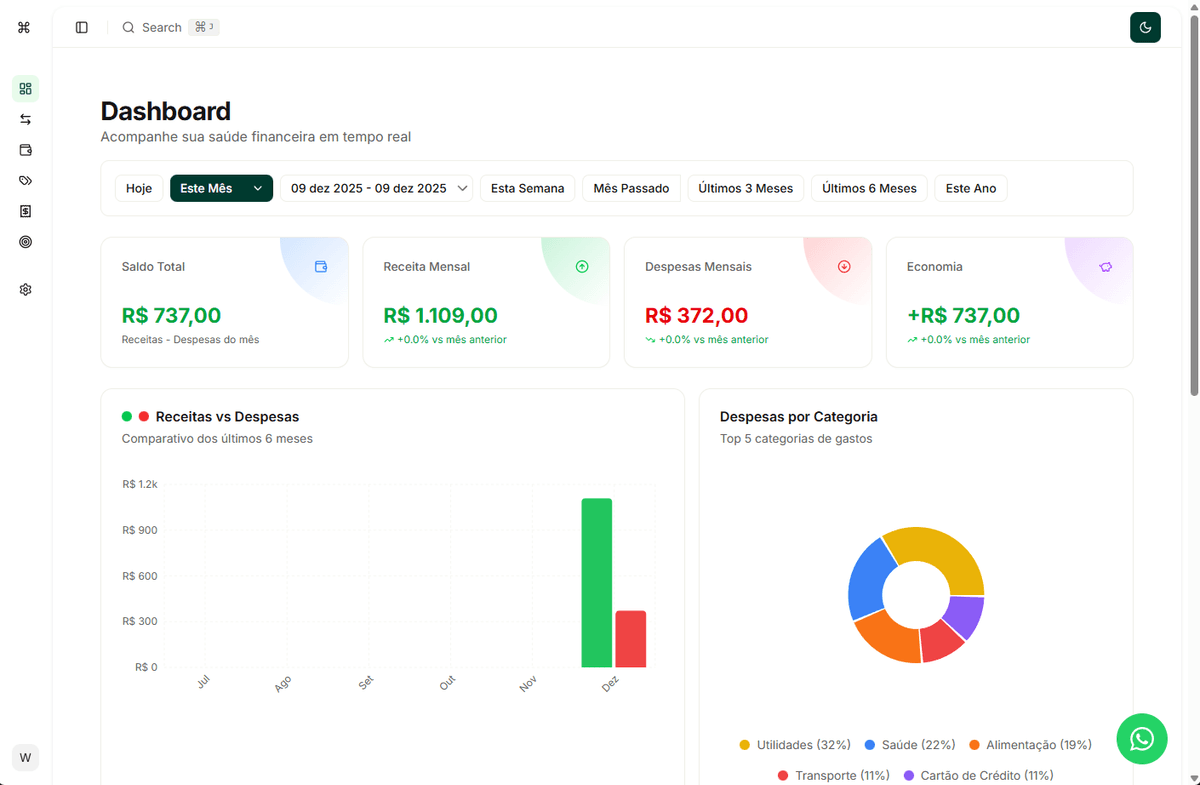Select the Transactions arrows icon in sidebar
Screen dimensions: 1200x785
coord(25,119)
